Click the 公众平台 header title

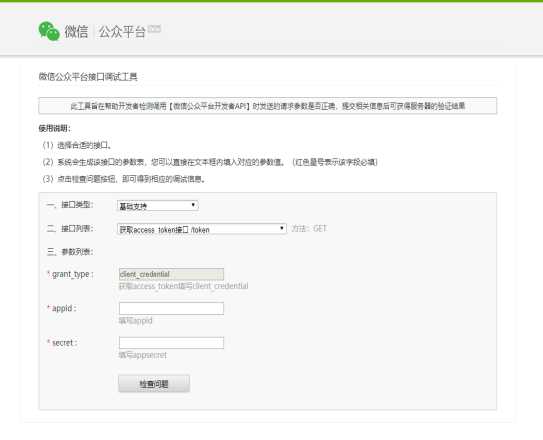coord(122,32)
